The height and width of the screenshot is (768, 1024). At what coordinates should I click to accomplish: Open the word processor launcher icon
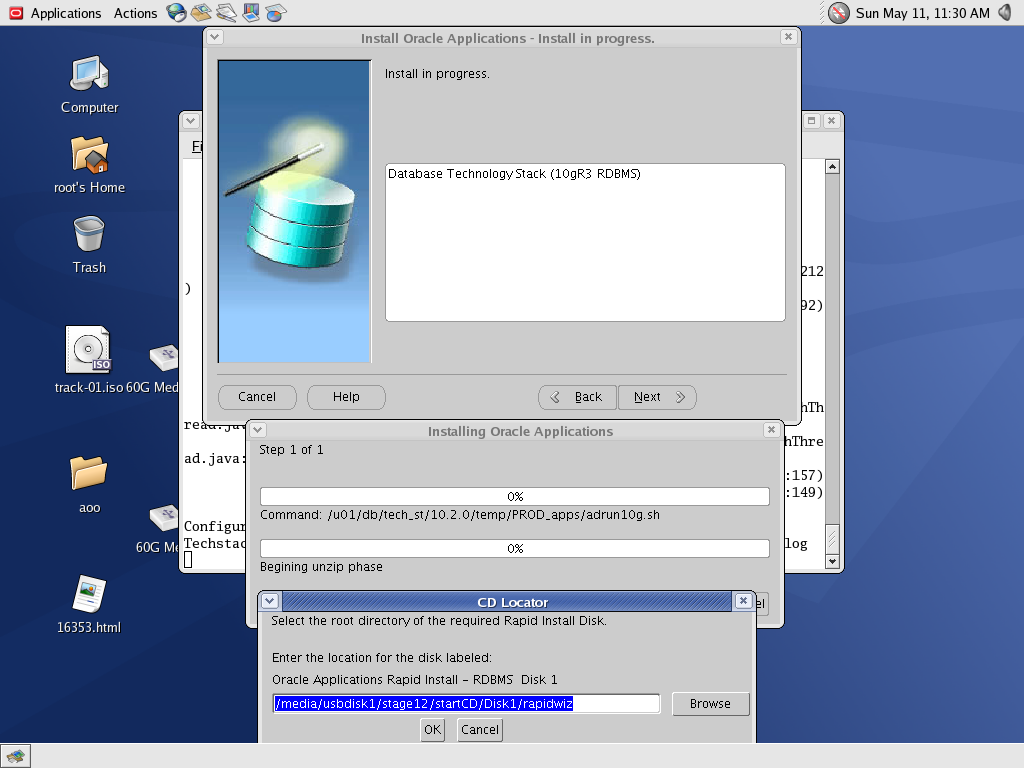[226, 13]
